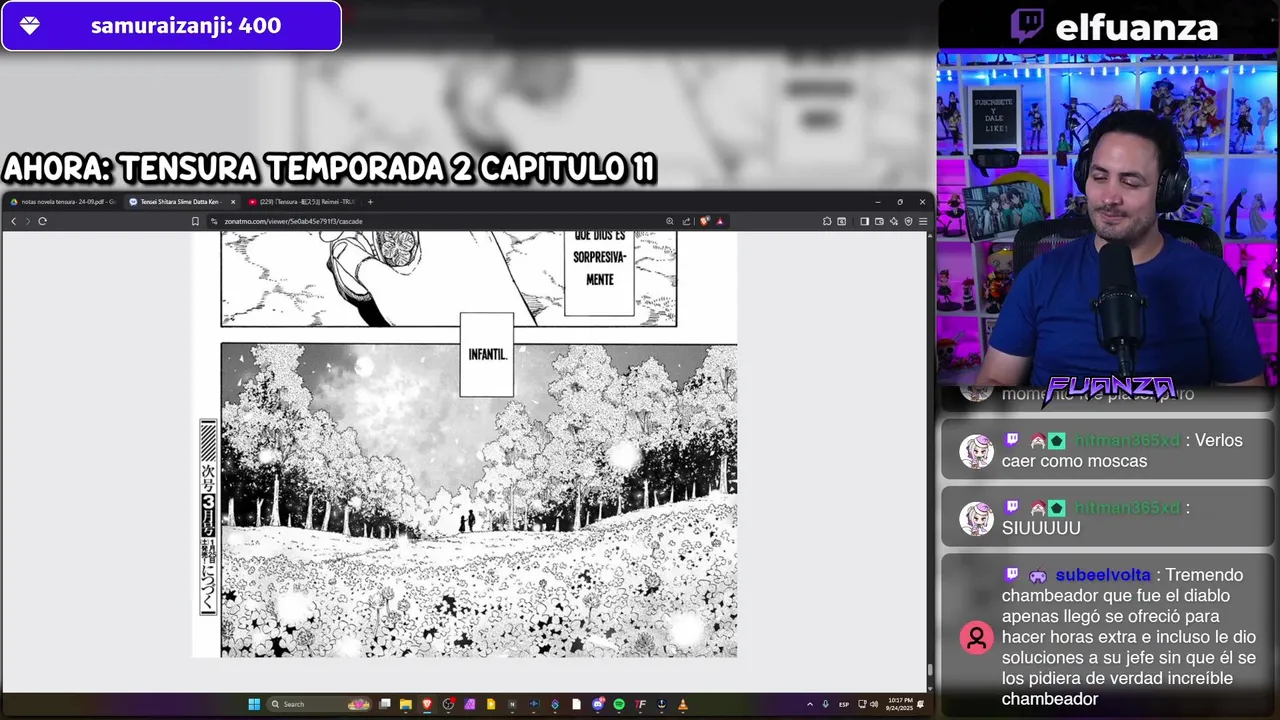The image size is (1280, 720).
Task: Click the Brave Rewards triangle icon
Action: point(720,221)
